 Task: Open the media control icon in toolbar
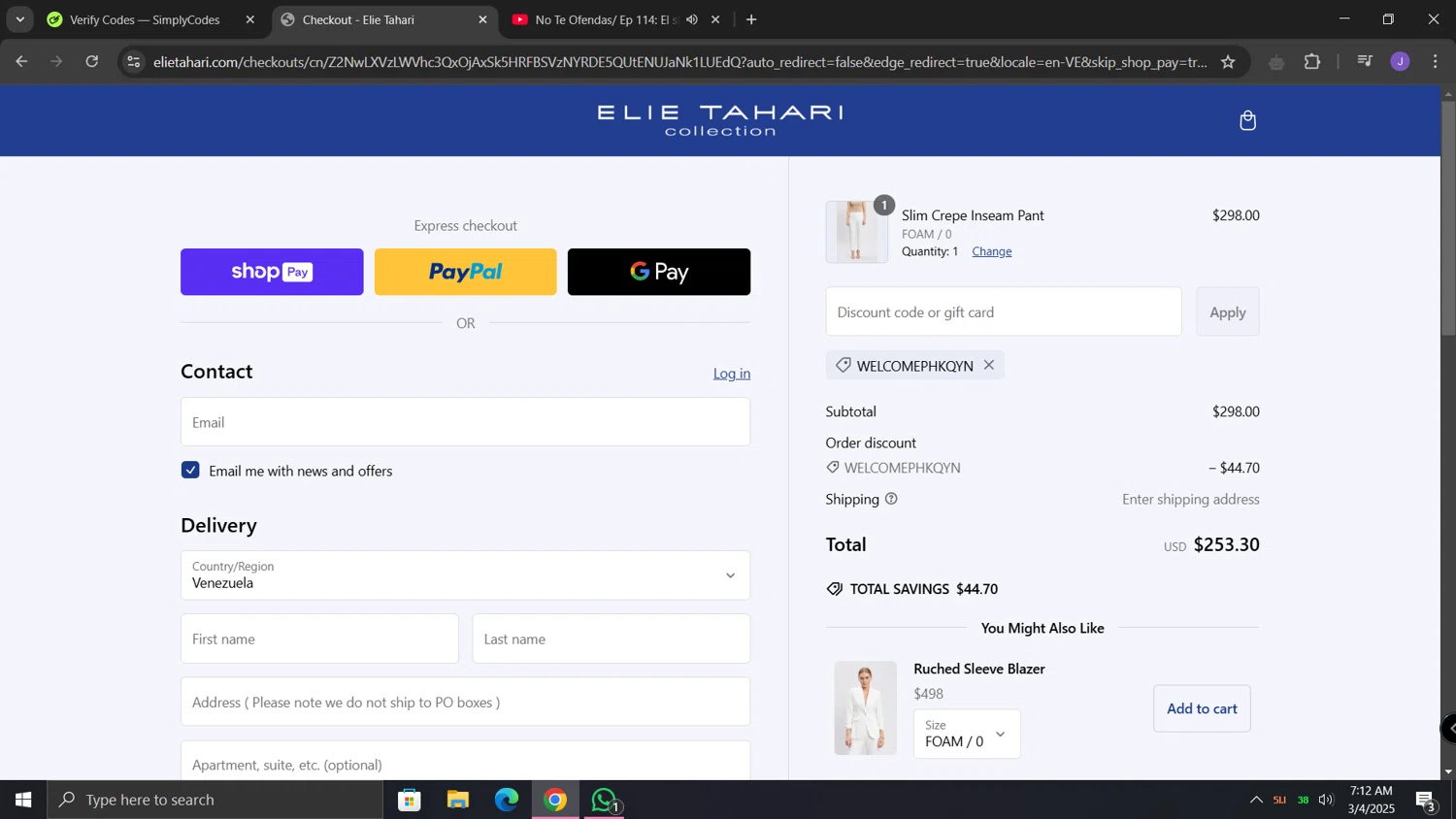point(1365,62)
